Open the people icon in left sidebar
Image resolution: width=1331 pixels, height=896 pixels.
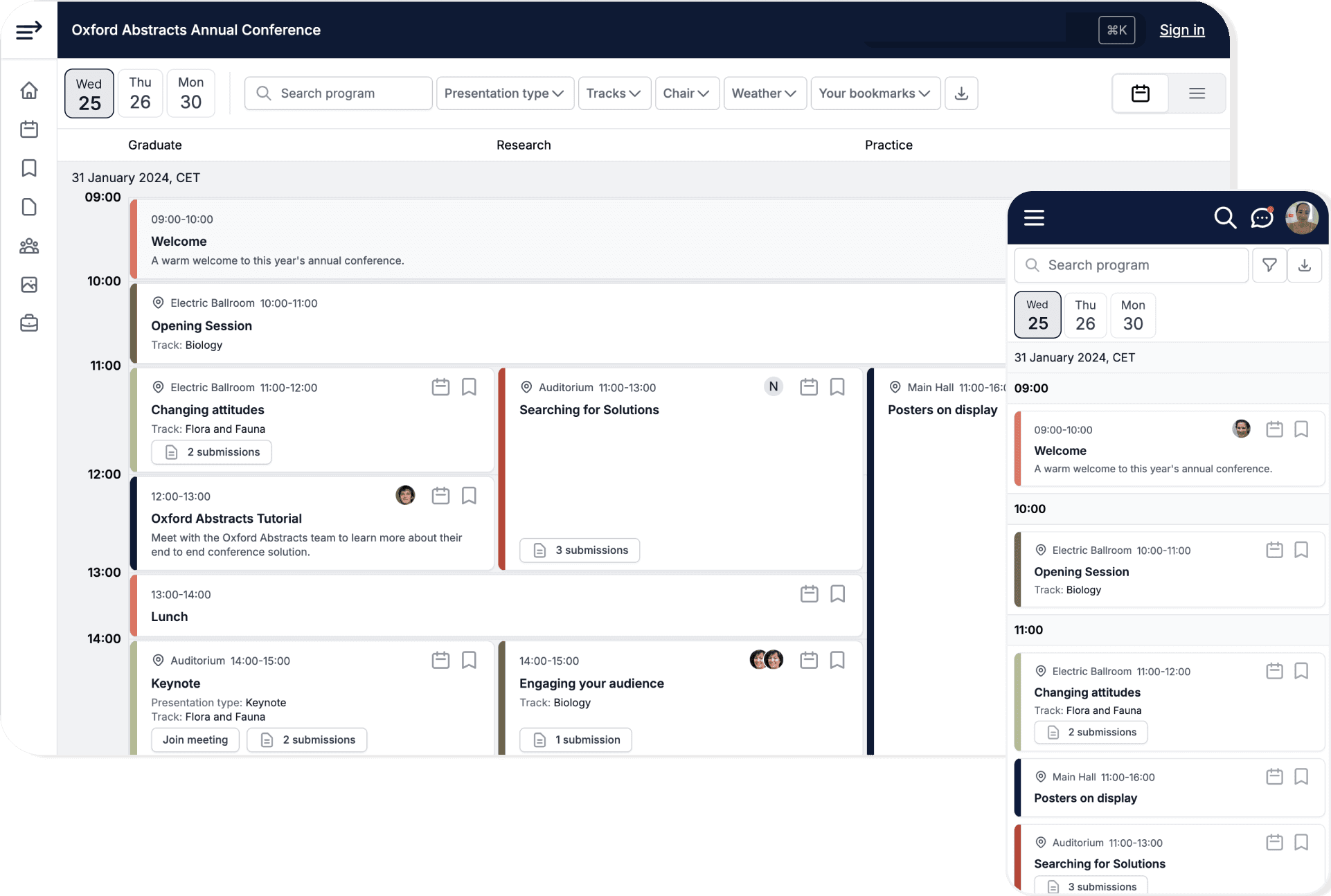coord(29,246)
